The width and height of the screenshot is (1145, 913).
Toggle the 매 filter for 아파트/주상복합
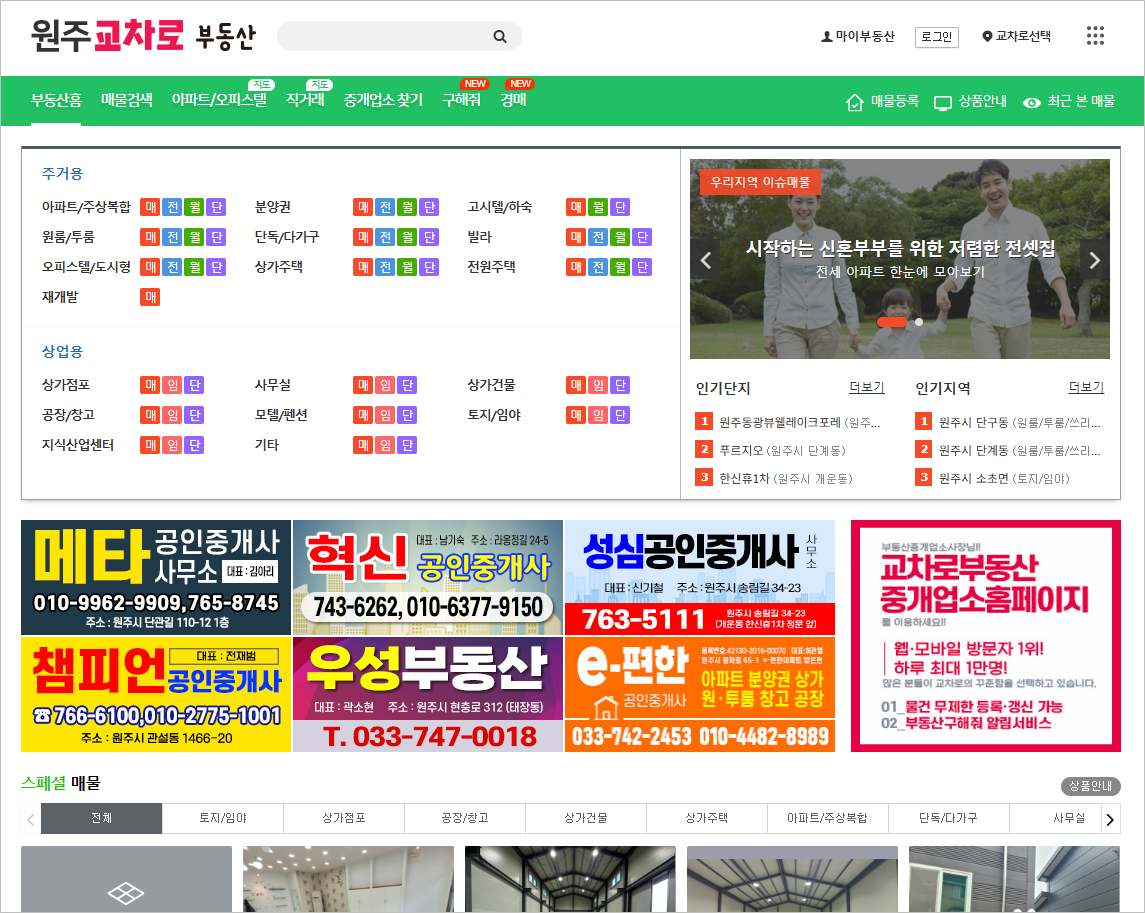point(149,207)
